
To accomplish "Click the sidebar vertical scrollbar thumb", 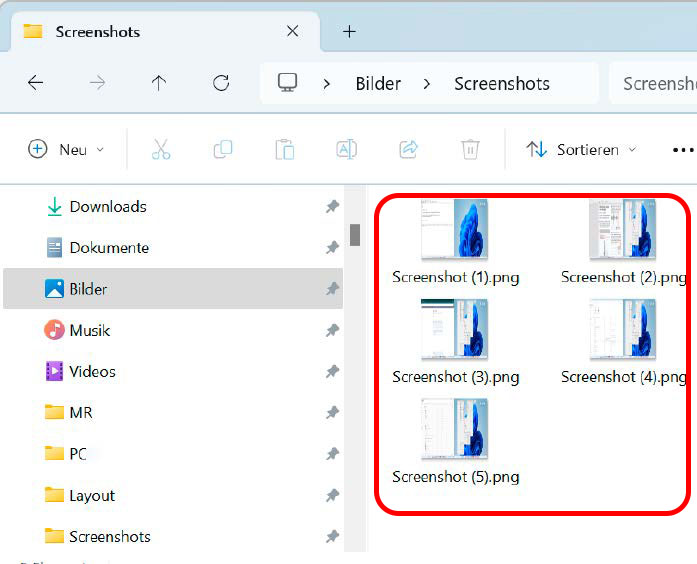I will coord(355,235).
